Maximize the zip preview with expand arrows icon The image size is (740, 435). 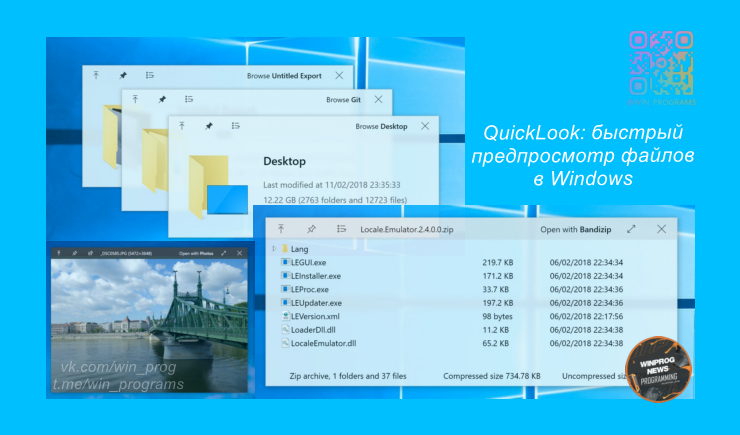[x=631, y=229]
